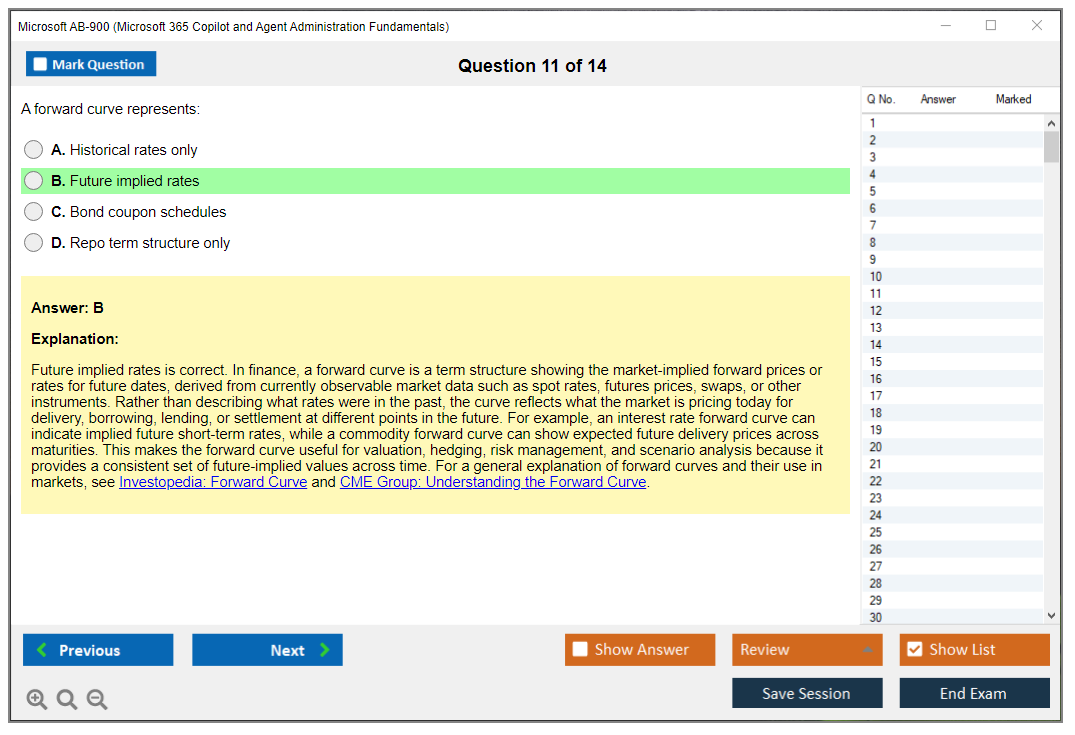The height and width of the screenshot is (735, 1075).
Task: Select option D Repo term structure only
Action: [x=33, y=242]
